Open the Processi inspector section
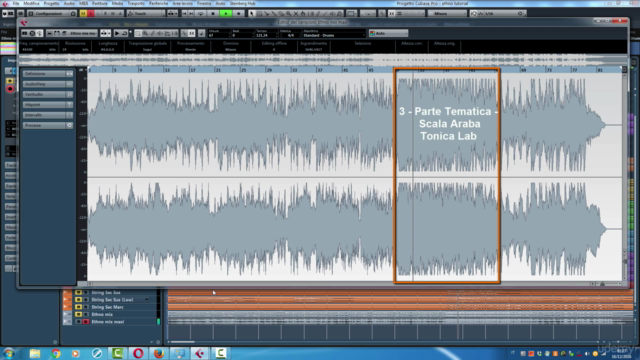The image size is (640, 360). (x=48, y=125)
